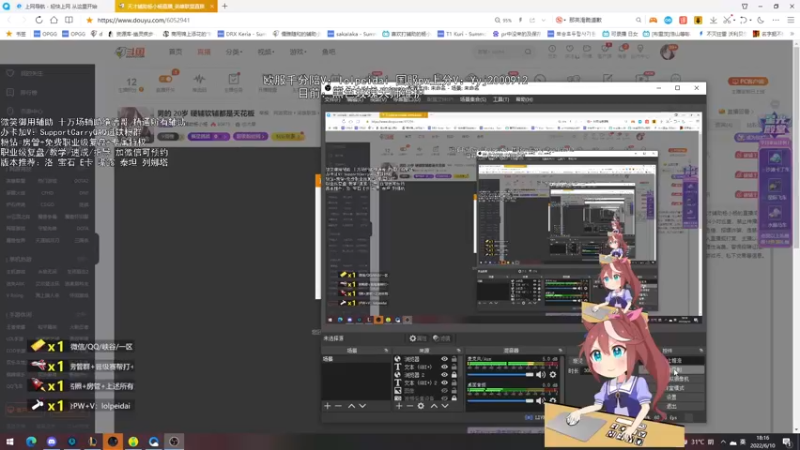800x450 pixels.
Task: Click the Douyu user avatar in header
Action: 668,52
